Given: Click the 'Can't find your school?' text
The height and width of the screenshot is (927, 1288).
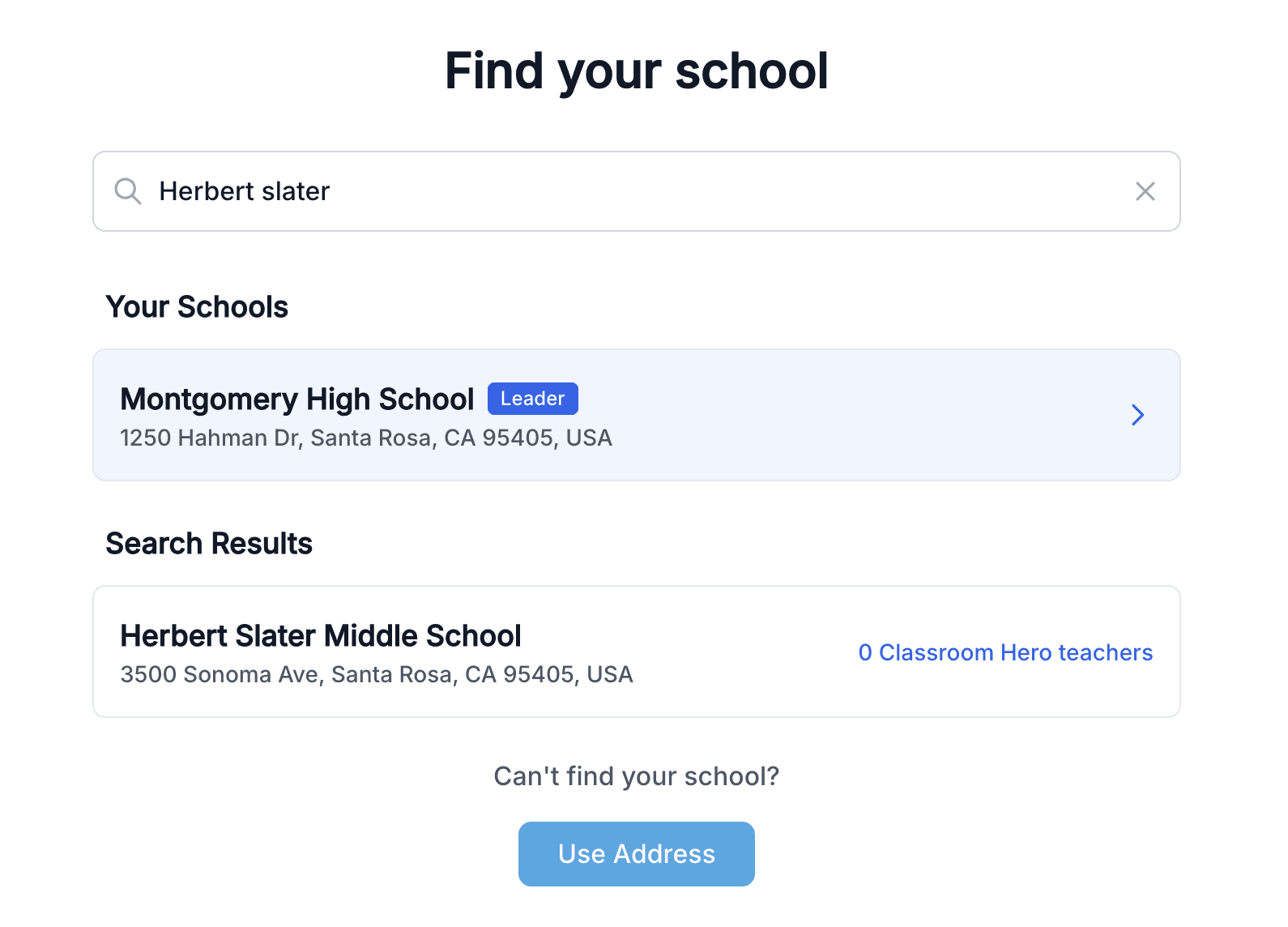Looking at the screenshot, I should (x=637, y=776).
